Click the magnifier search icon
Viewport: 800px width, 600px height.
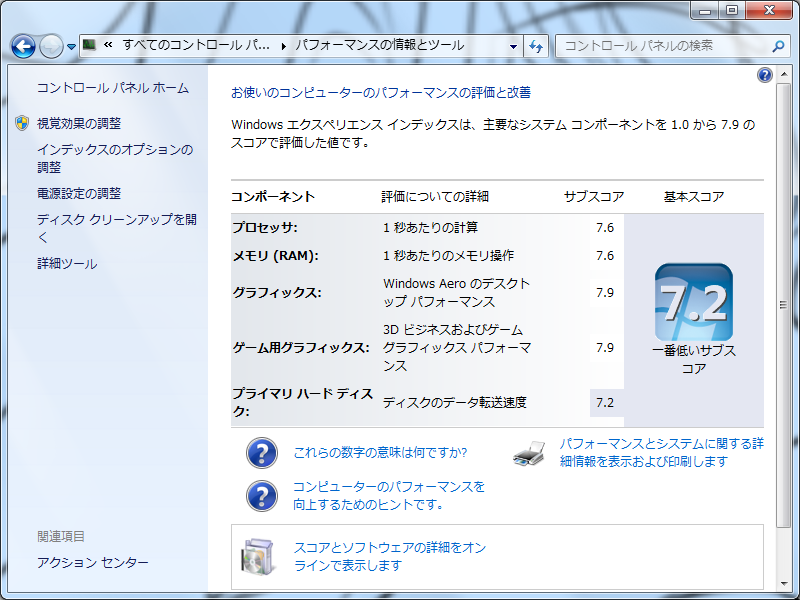tap(779, 46)
